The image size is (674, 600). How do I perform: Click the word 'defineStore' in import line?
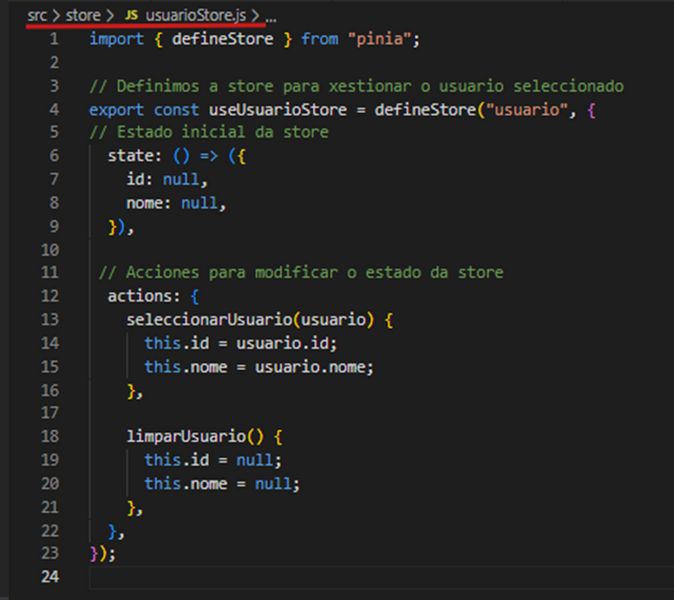tap(223, 39)
